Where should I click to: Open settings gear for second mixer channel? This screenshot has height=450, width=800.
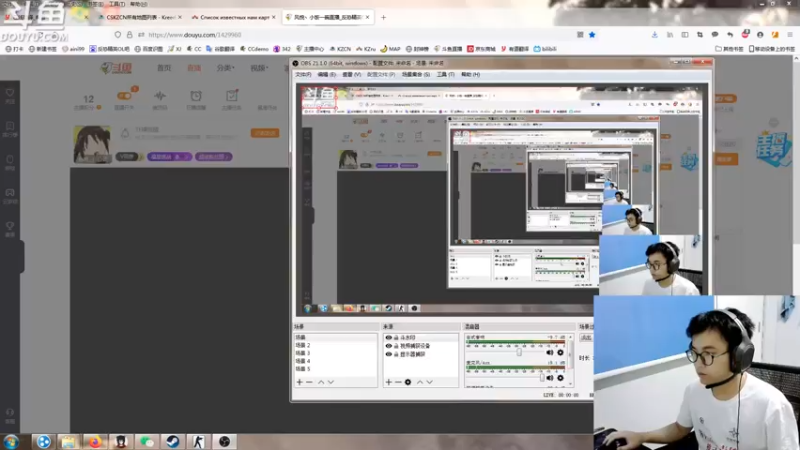[560, 378]
